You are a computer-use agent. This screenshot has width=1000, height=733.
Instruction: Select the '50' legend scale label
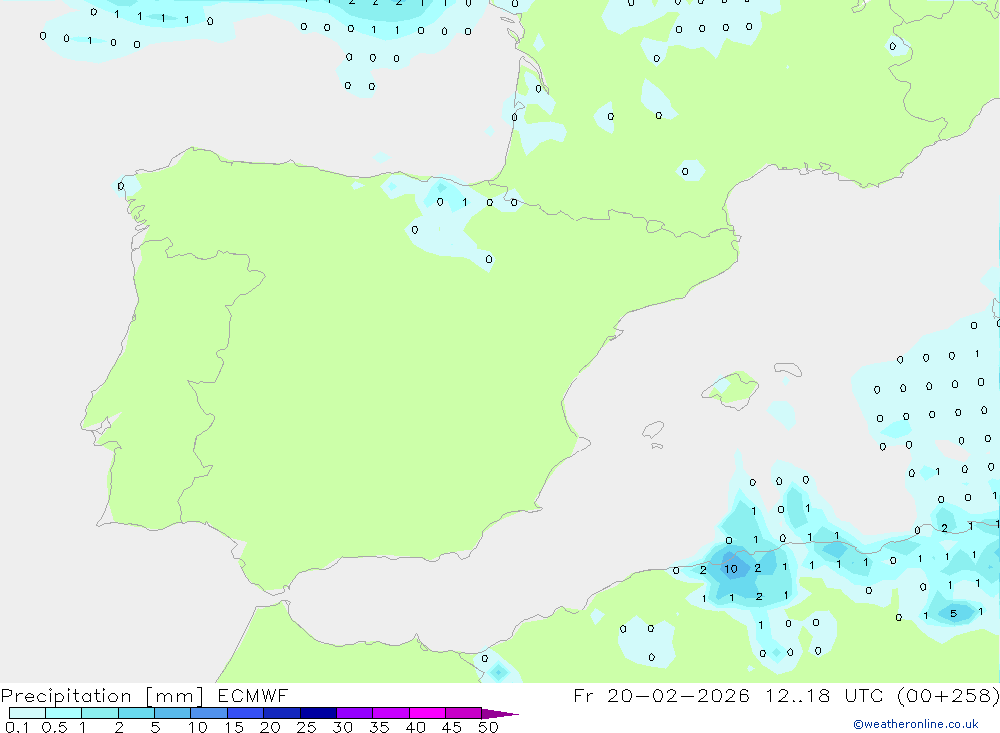(489, 727)
